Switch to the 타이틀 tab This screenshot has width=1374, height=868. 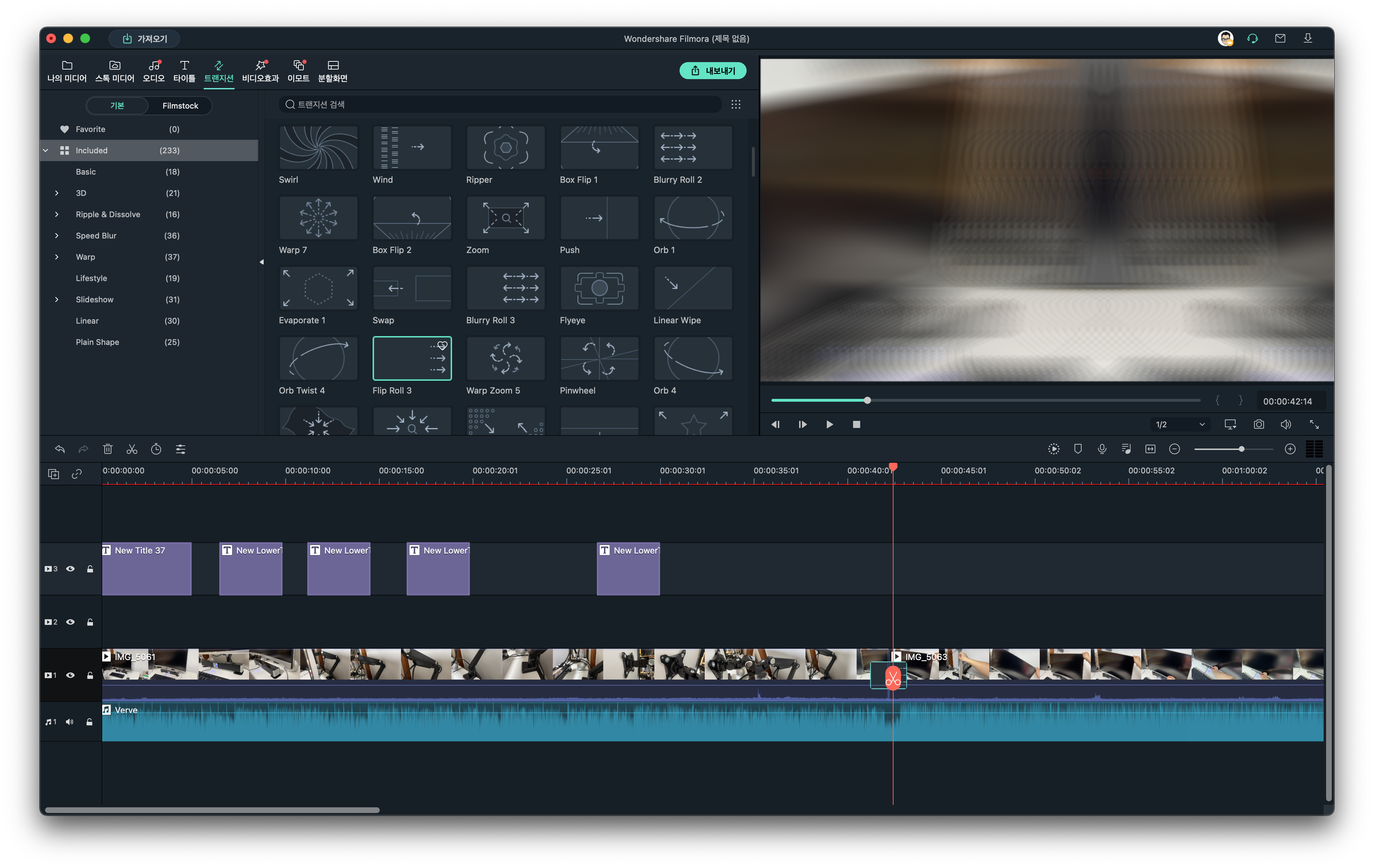pyautogui.click(x=184, y=71)
